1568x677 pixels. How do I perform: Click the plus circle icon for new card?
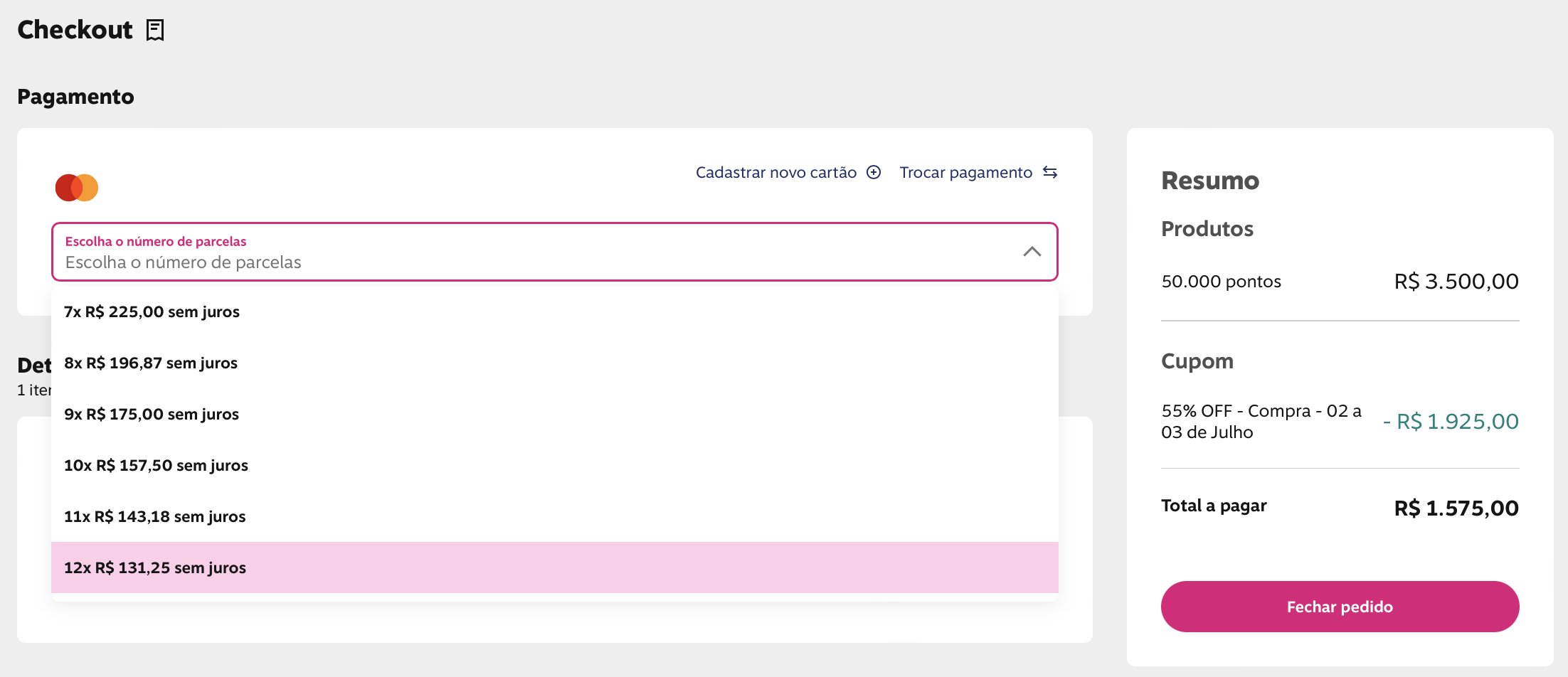874,172
